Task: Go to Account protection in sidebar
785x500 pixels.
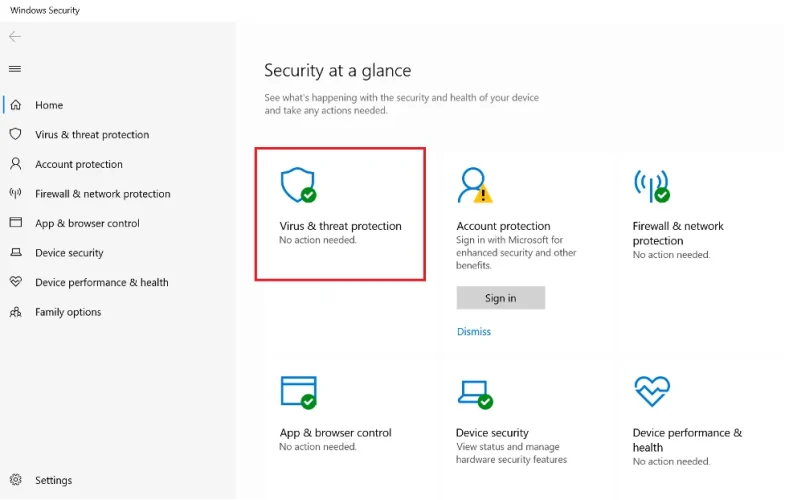Action: tap(78, 164)
